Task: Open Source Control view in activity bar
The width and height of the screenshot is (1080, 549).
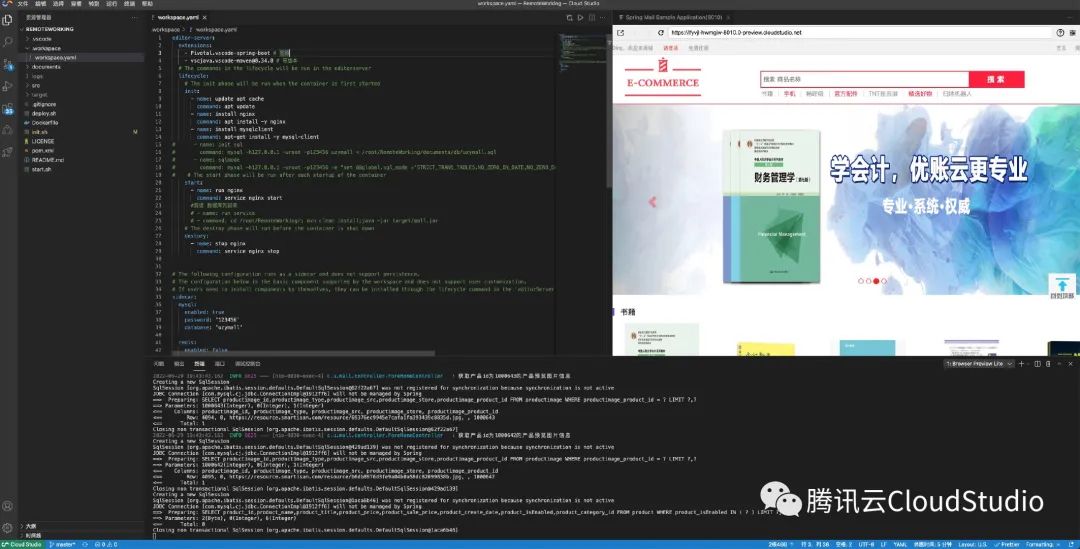Action: 8,64
